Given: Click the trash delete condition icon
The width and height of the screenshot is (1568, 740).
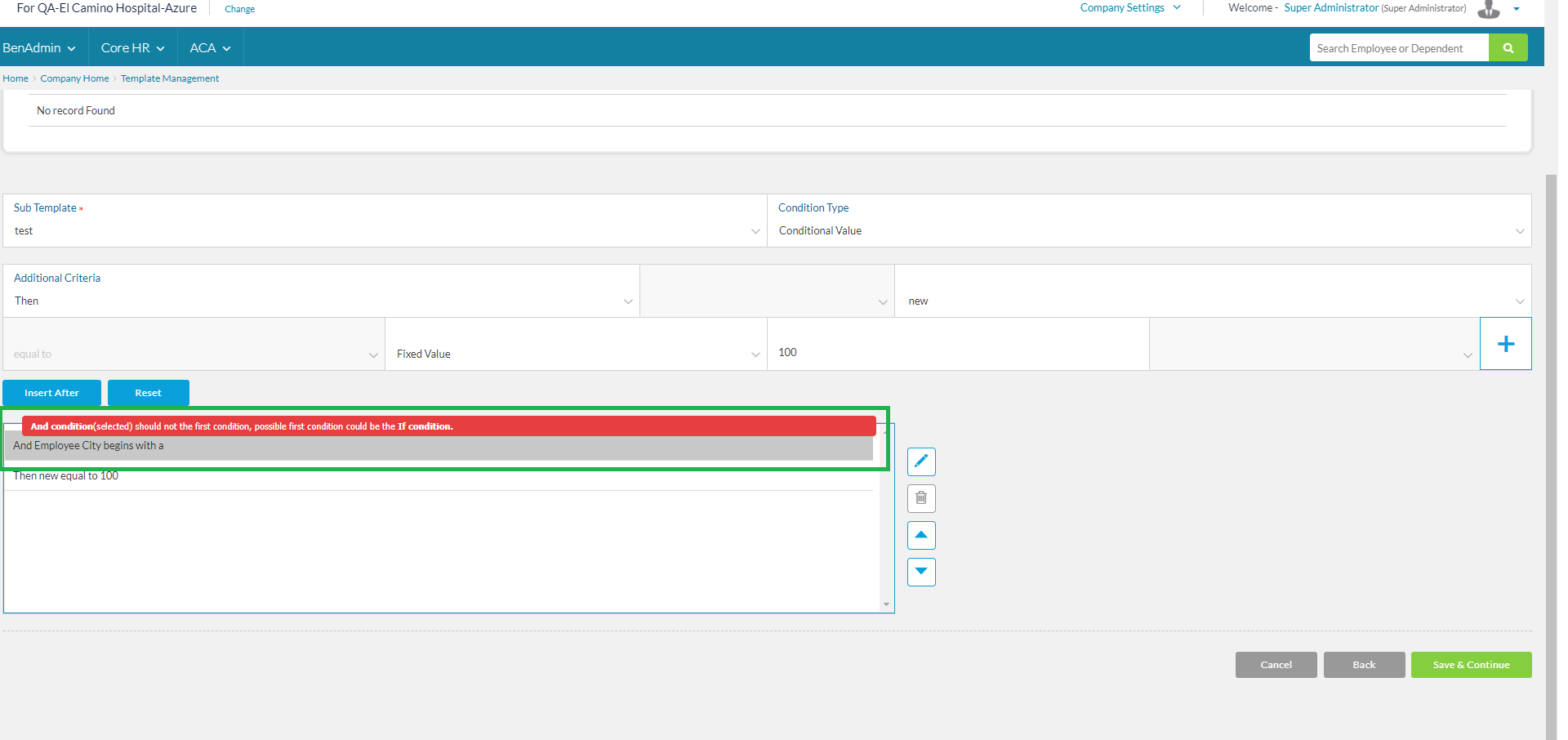Looking at the screenshot, I should [920, 498].
